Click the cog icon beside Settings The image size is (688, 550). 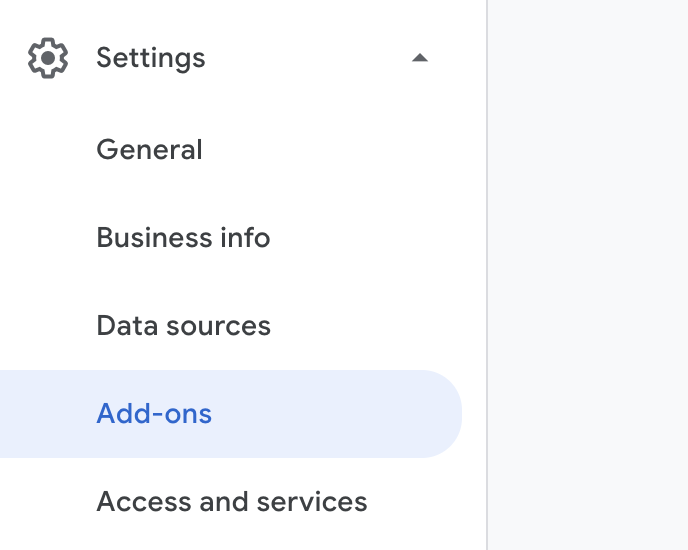(48, 58)
